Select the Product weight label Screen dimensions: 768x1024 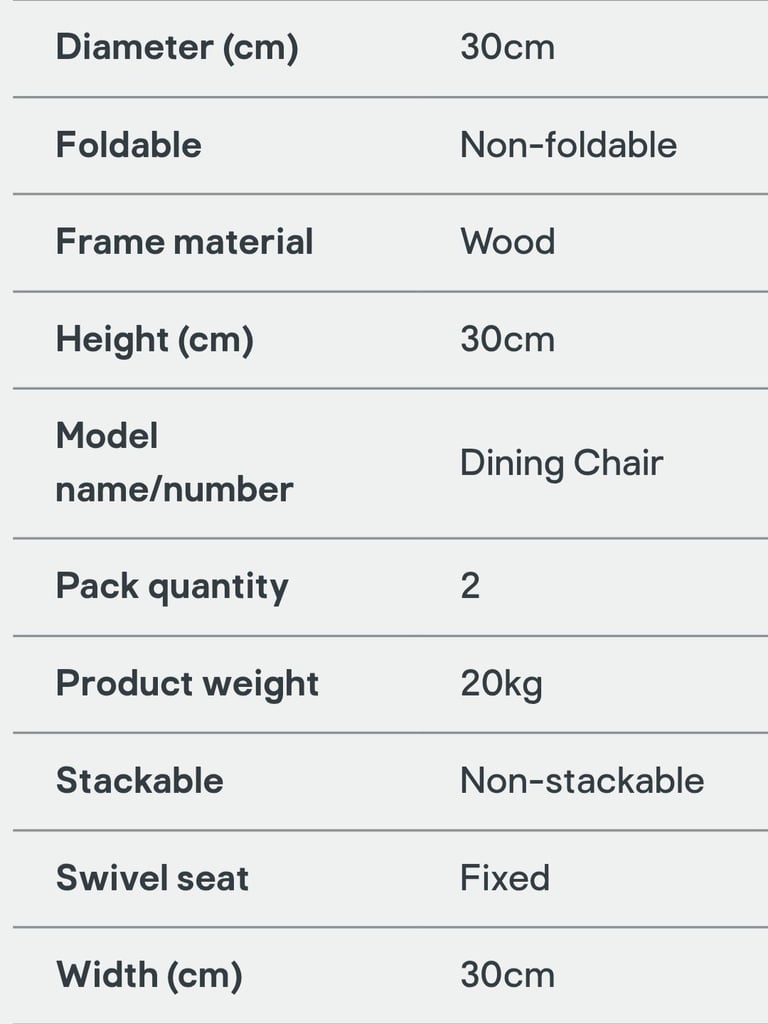tap(187, 684)
